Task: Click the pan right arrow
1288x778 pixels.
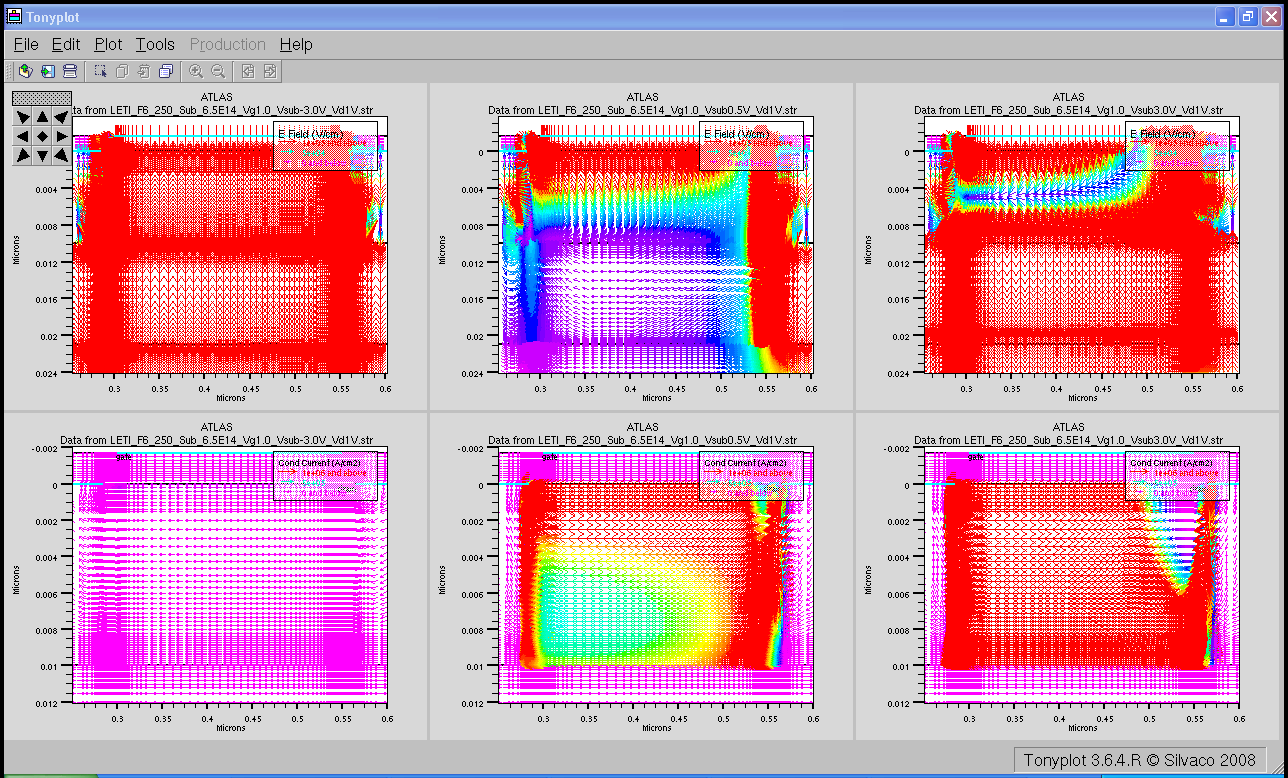Action: (x=61, y=136)
